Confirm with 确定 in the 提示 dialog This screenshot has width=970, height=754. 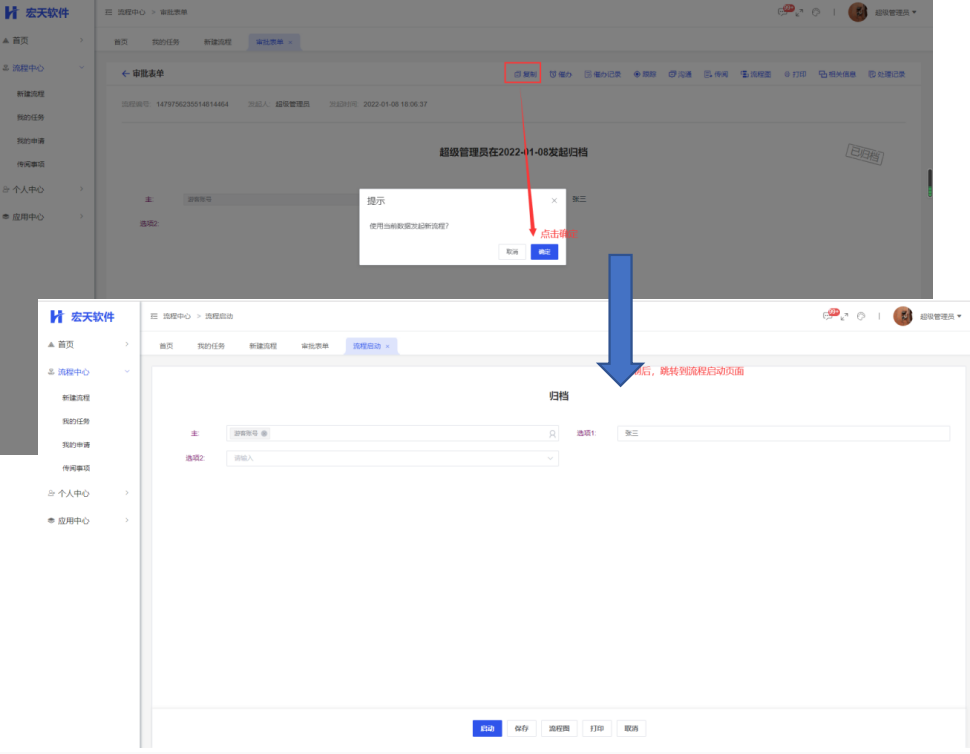coord(544,252)
